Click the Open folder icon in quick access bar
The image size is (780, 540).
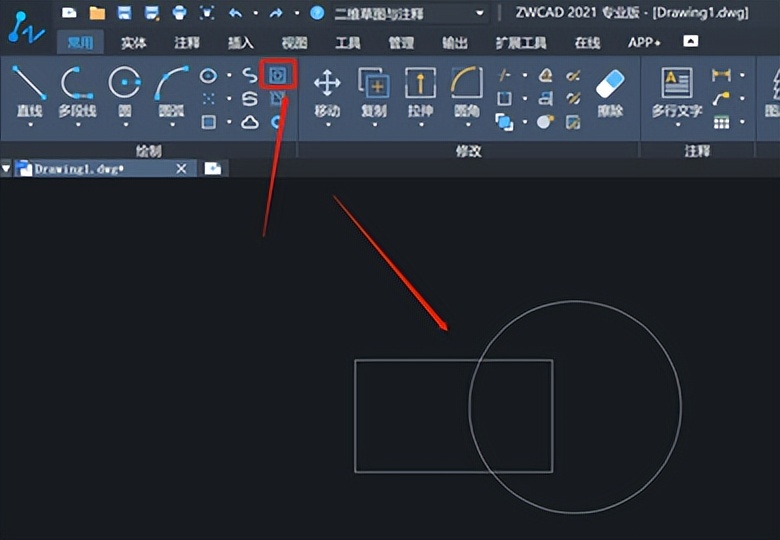point(97,12)
